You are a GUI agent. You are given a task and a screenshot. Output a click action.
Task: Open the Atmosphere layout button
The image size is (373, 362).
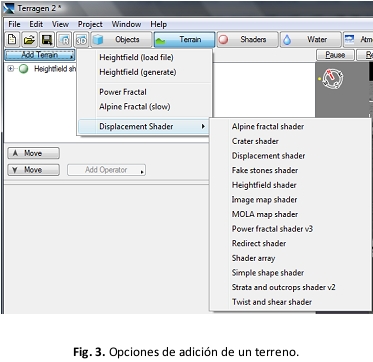coord(358,40)
